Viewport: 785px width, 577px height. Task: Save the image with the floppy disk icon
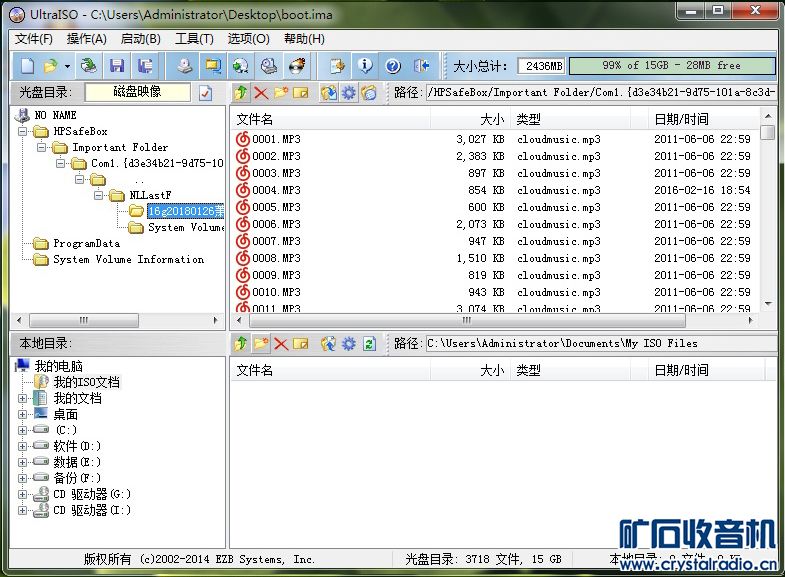[x=117, y=66]
